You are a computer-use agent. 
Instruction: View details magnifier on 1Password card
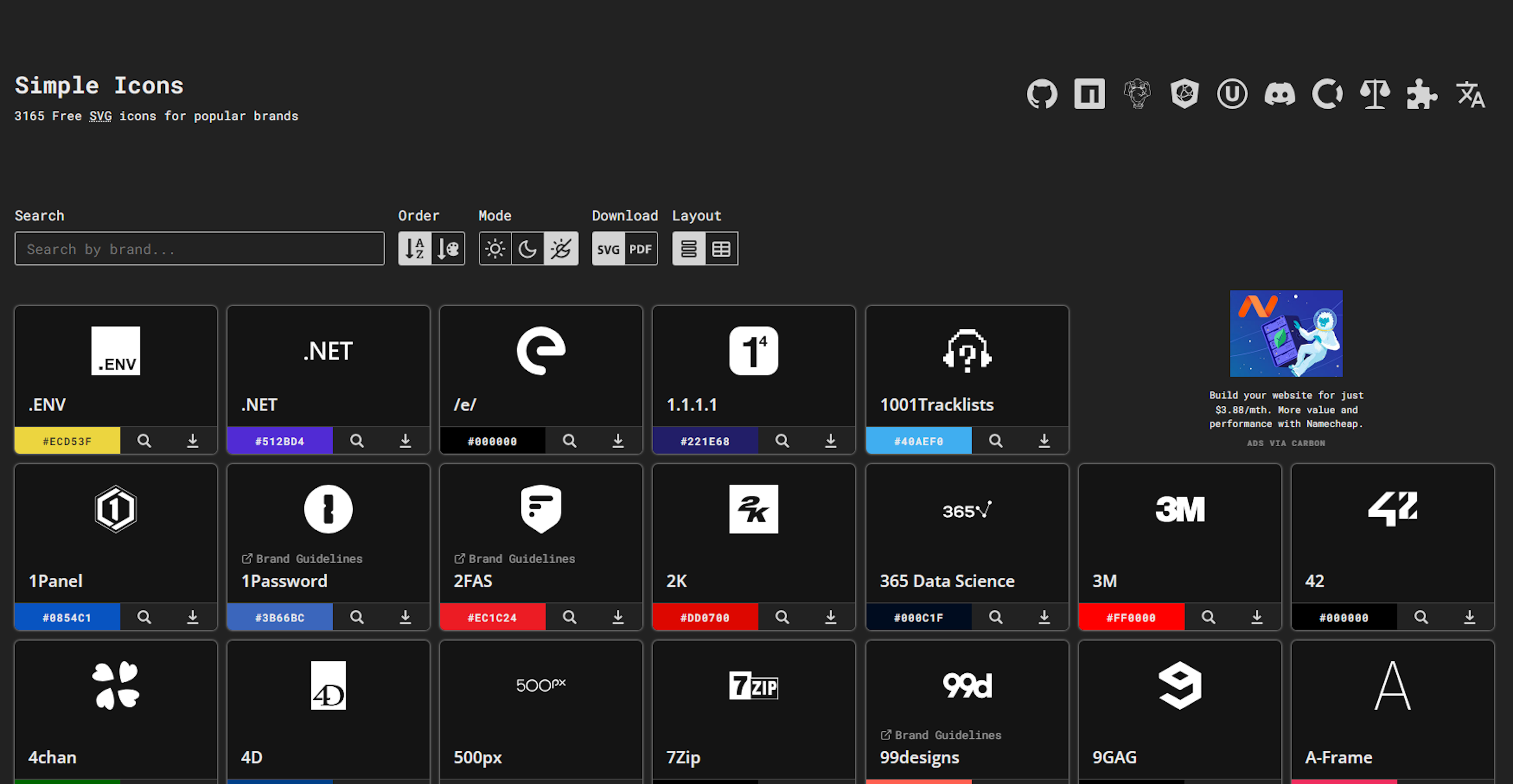(x=357, y=617)
